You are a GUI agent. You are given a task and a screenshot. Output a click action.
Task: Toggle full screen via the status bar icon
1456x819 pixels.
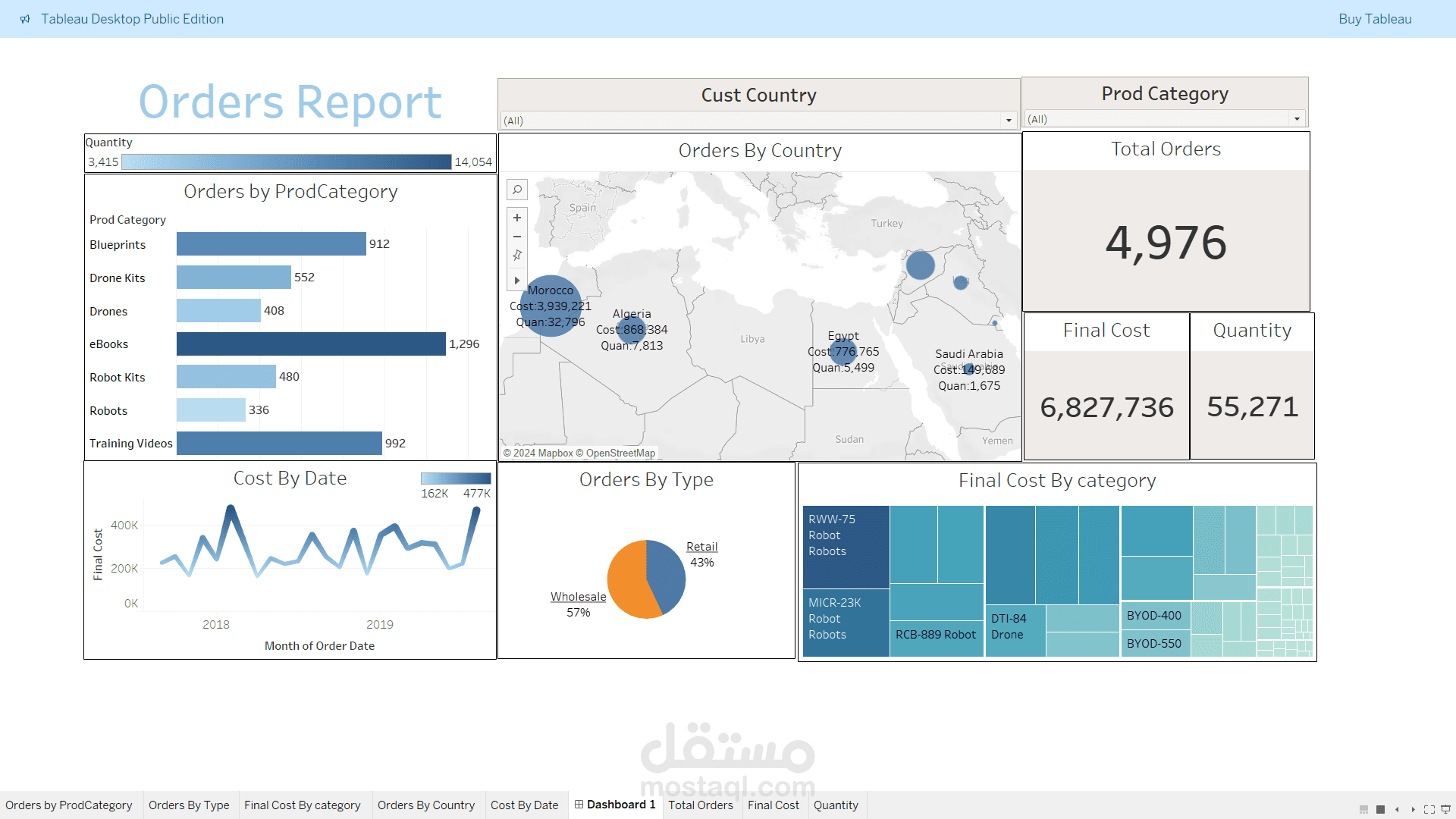tap(1429, 810)
